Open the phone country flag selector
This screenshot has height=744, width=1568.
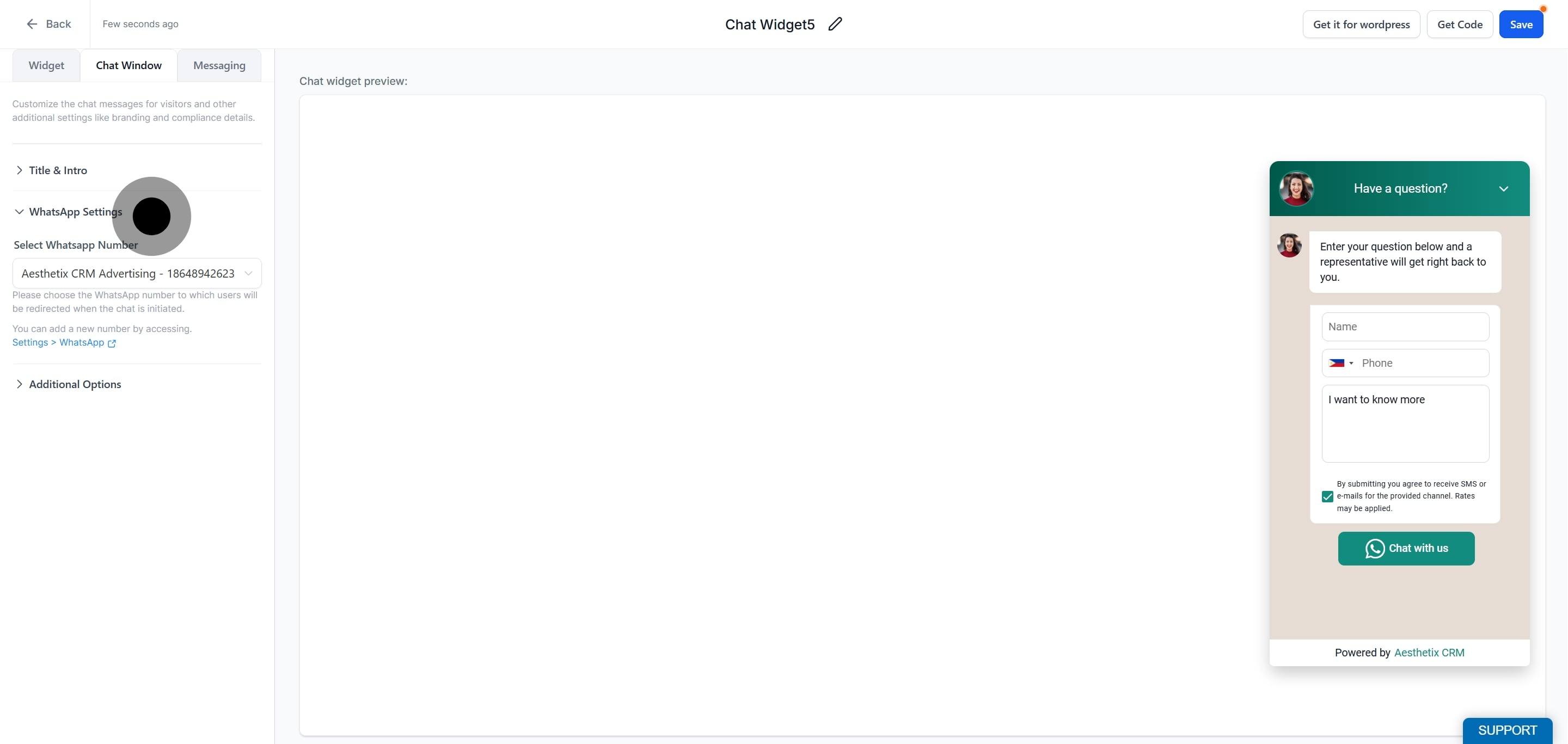pyautogui.click(x=1341, y=363)
